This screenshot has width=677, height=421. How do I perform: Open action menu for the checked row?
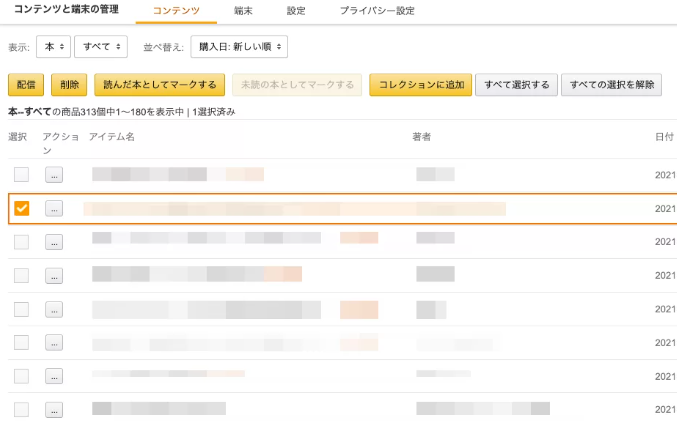[x=54, y=208]
